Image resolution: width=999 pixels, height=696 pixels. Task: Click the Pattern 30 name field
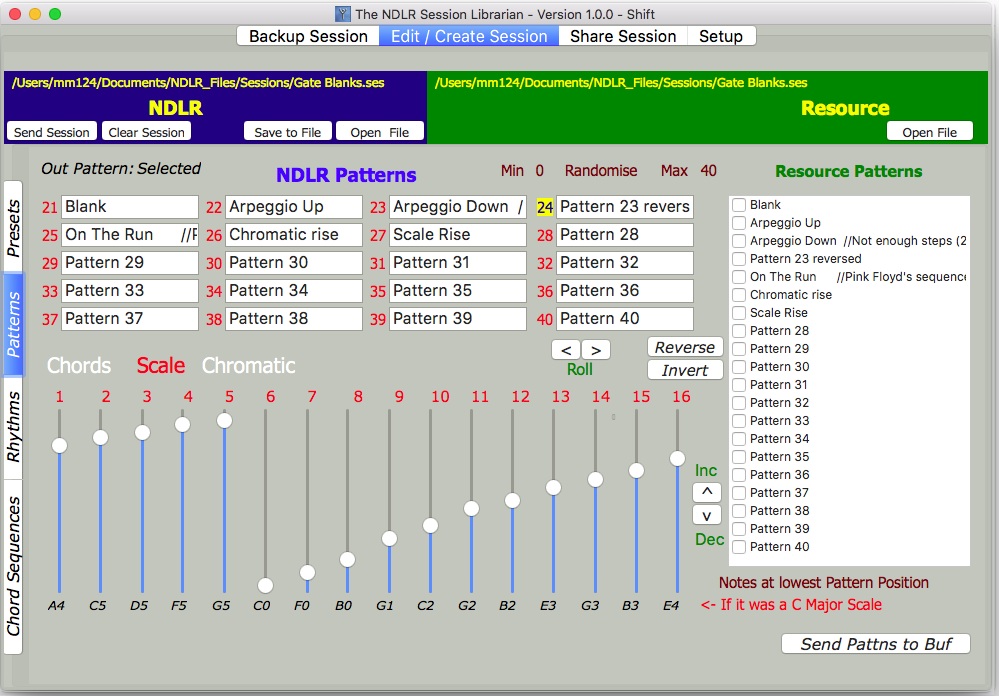(x=294, y=263)
